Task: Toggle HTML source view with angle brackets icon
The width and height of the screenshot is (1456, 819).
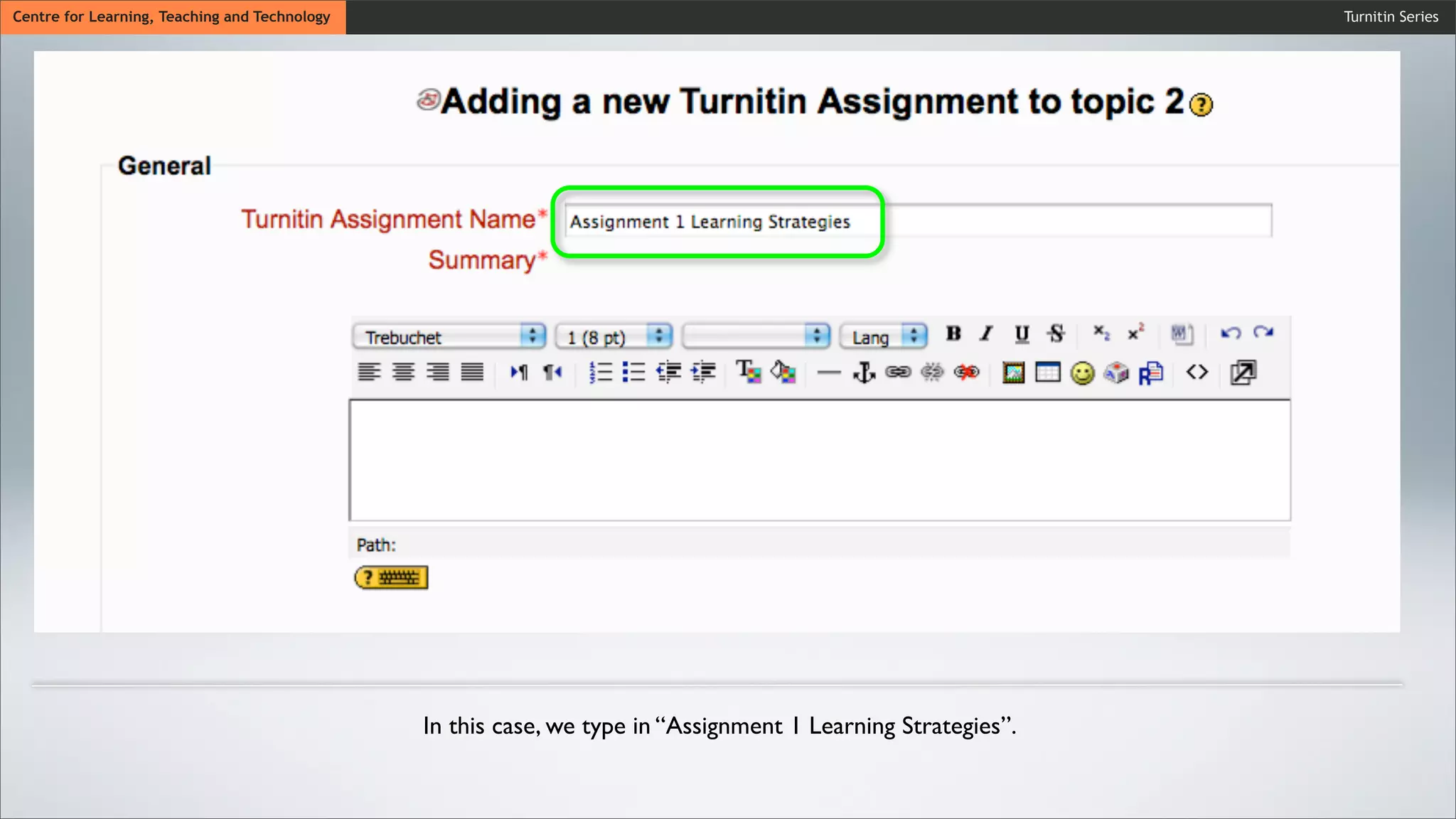Action: 1197,373
